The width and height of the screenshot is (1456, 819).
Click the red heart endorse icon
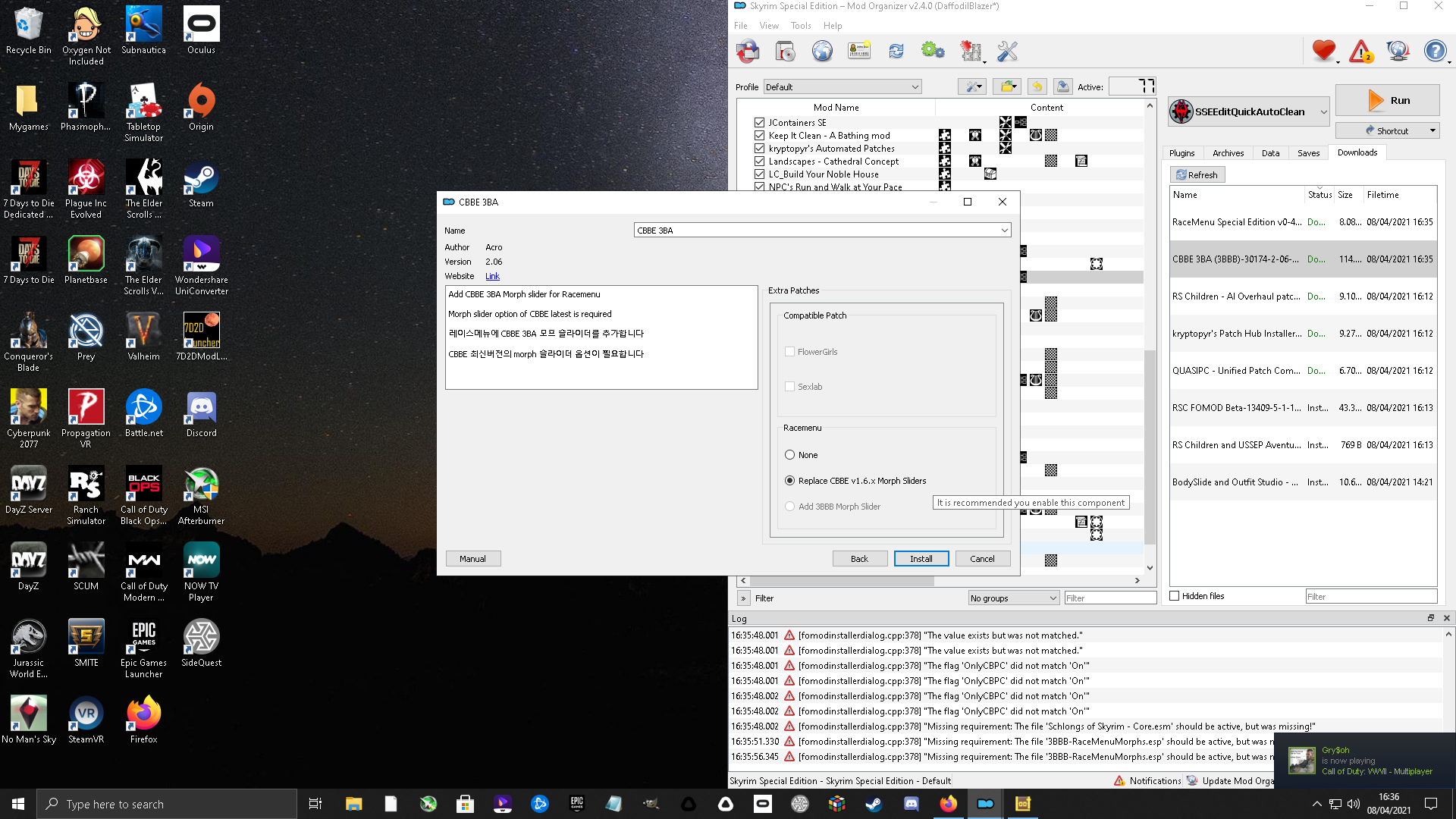pyautogui.click(x=1324, y=52)
